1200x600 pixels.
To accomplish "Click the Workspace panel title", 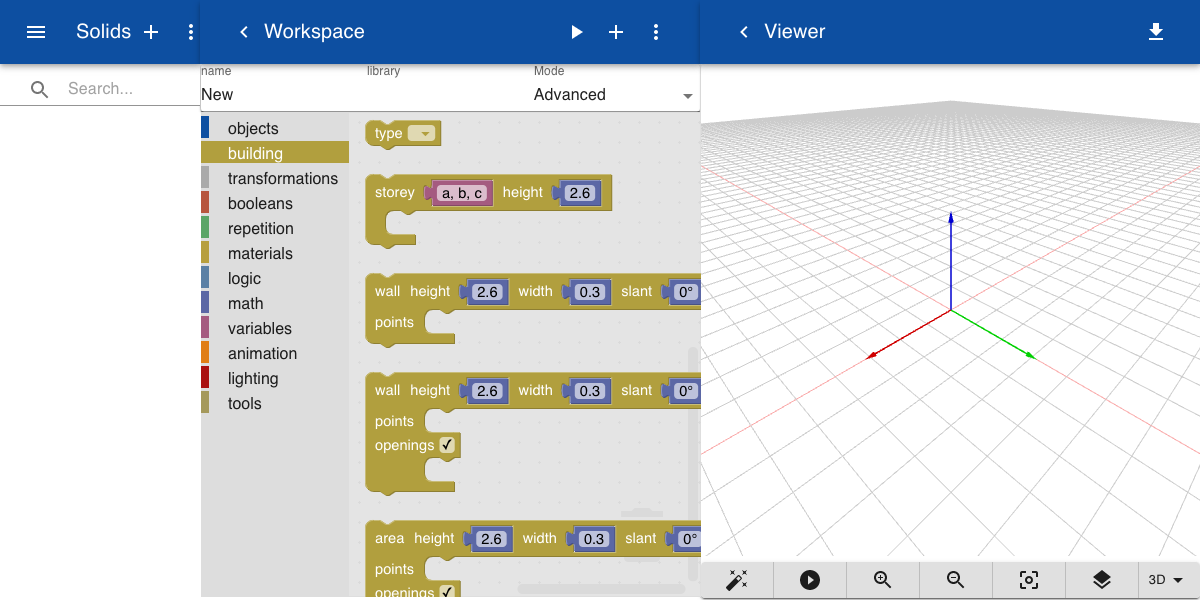I will (314, 32).
